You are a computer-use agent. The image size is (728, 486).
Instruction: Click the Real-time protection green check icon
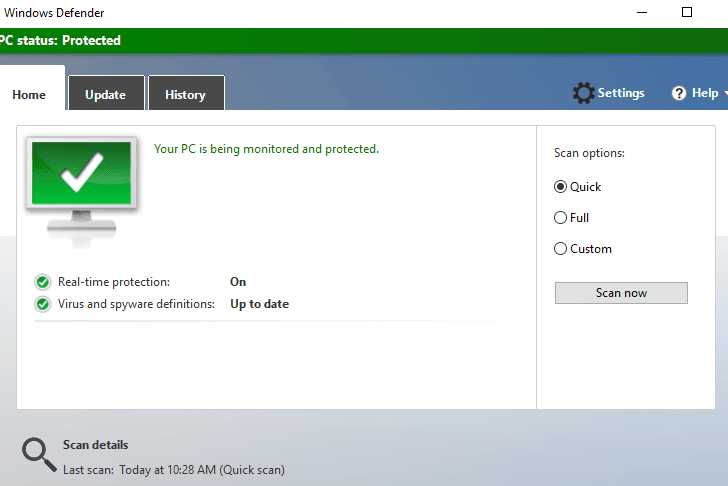pos(43,282)
